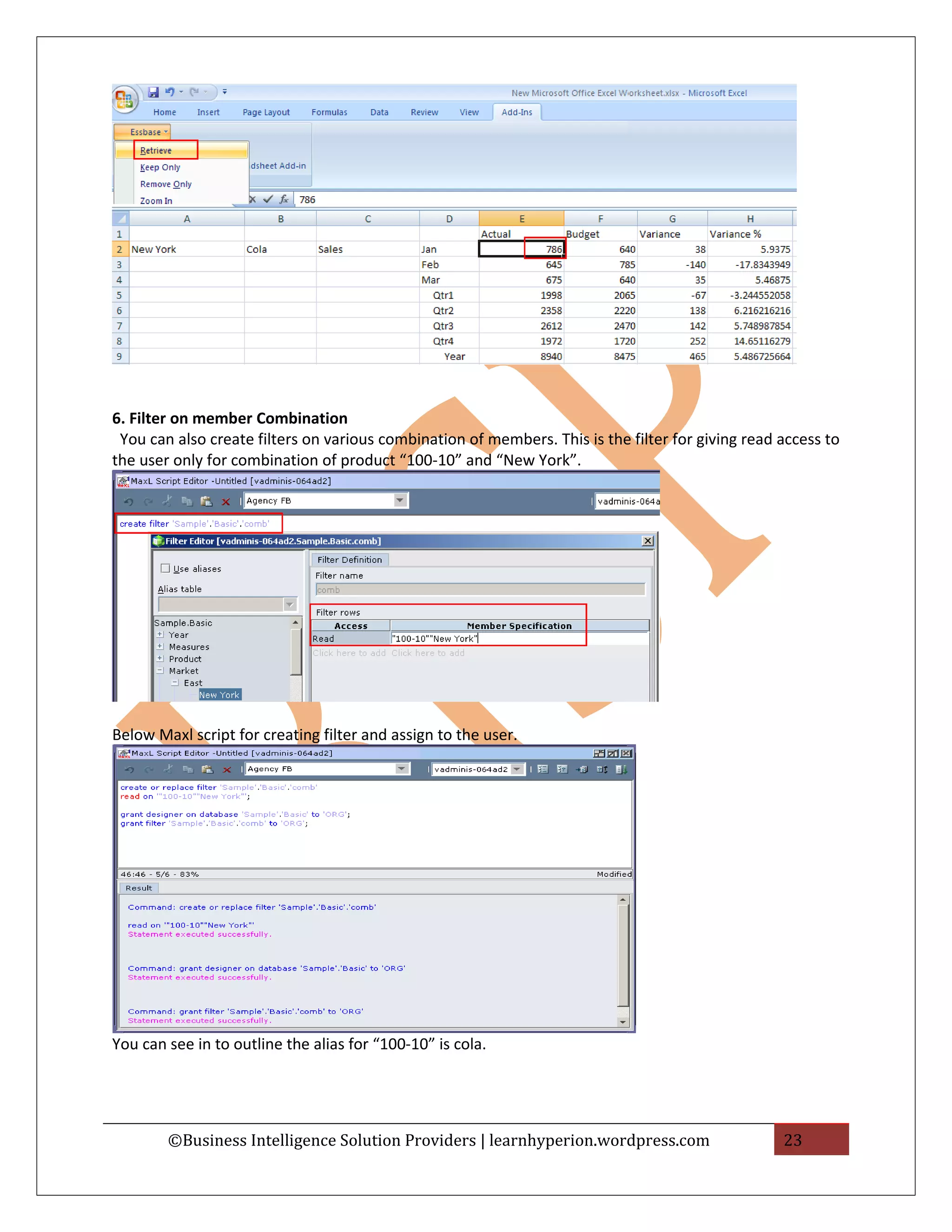Expand the Essbase menu button

[142, 132]
